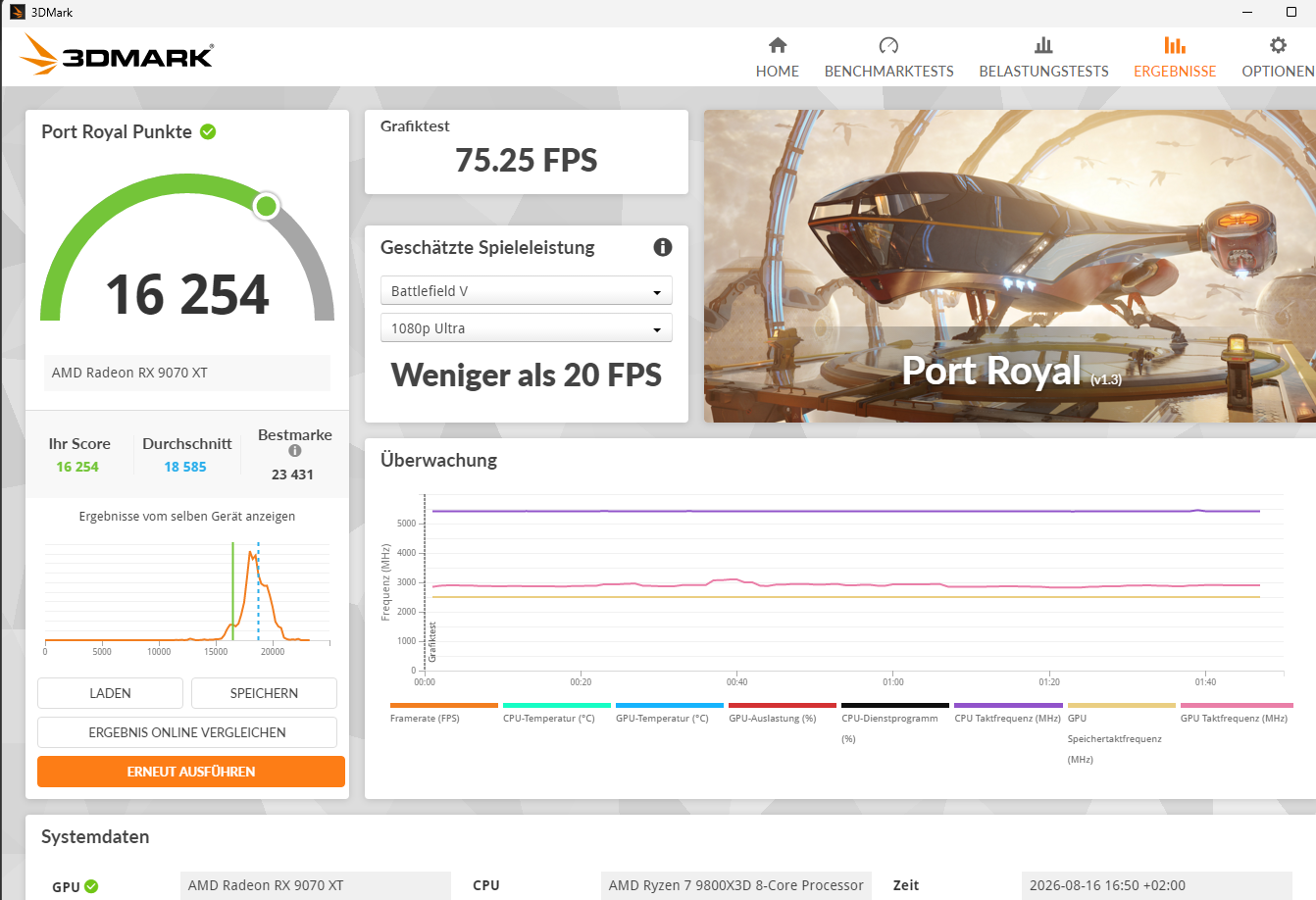Click the SPEICHERN button

[x=264, y=693]
